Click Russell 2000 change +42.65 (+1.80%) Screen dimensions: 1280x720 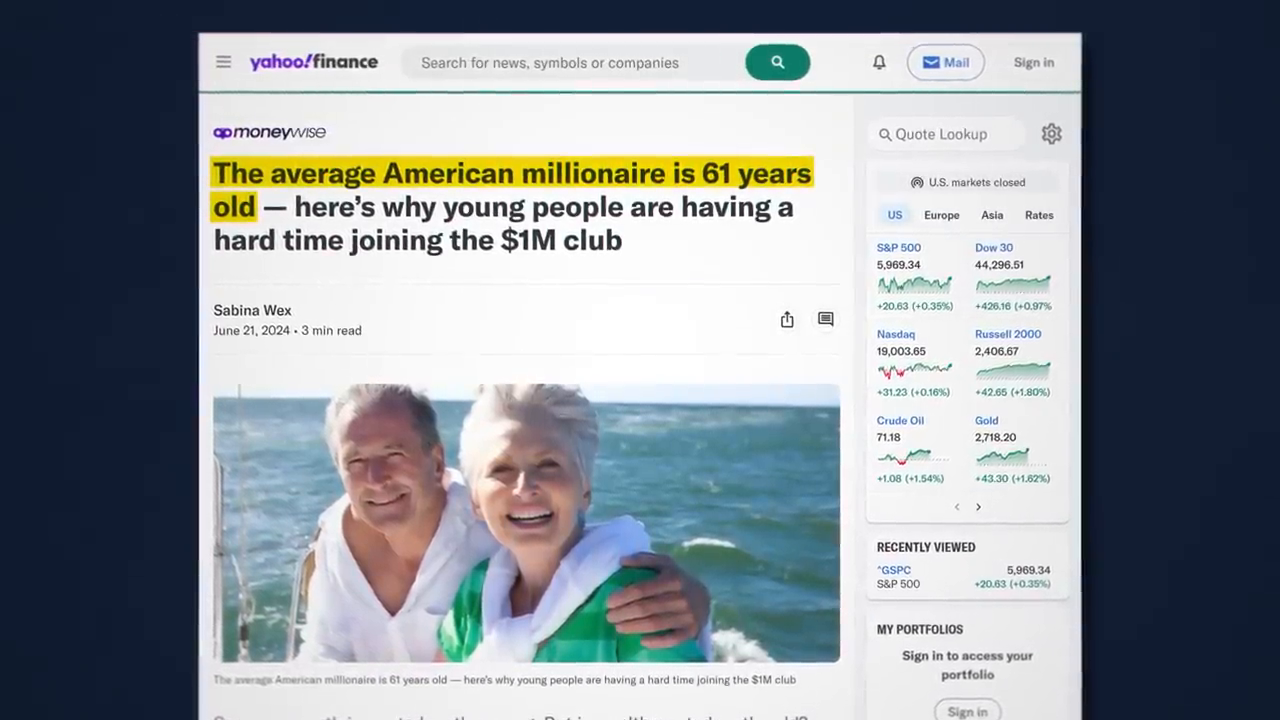[1012, 392]
